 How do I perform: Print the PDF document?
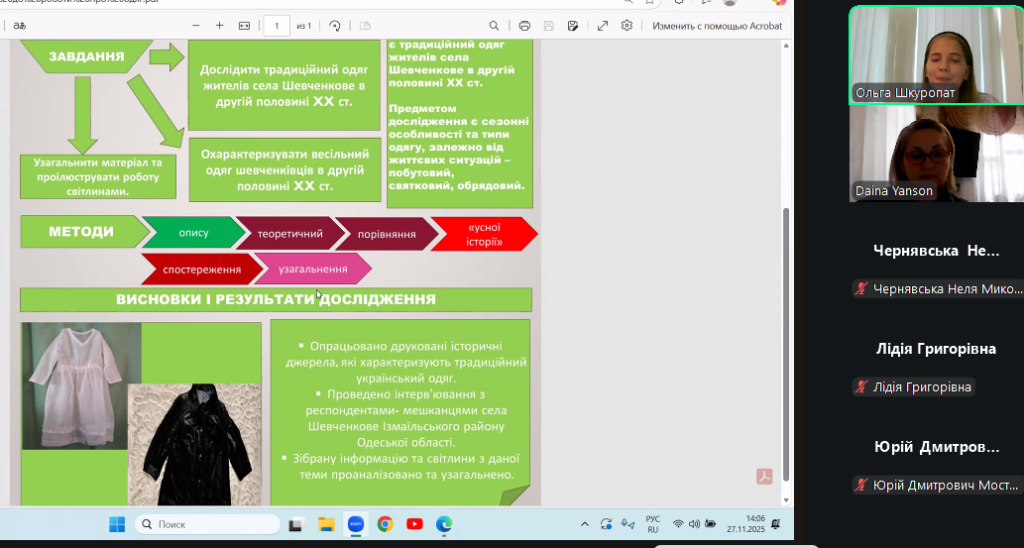coord(524,26)
